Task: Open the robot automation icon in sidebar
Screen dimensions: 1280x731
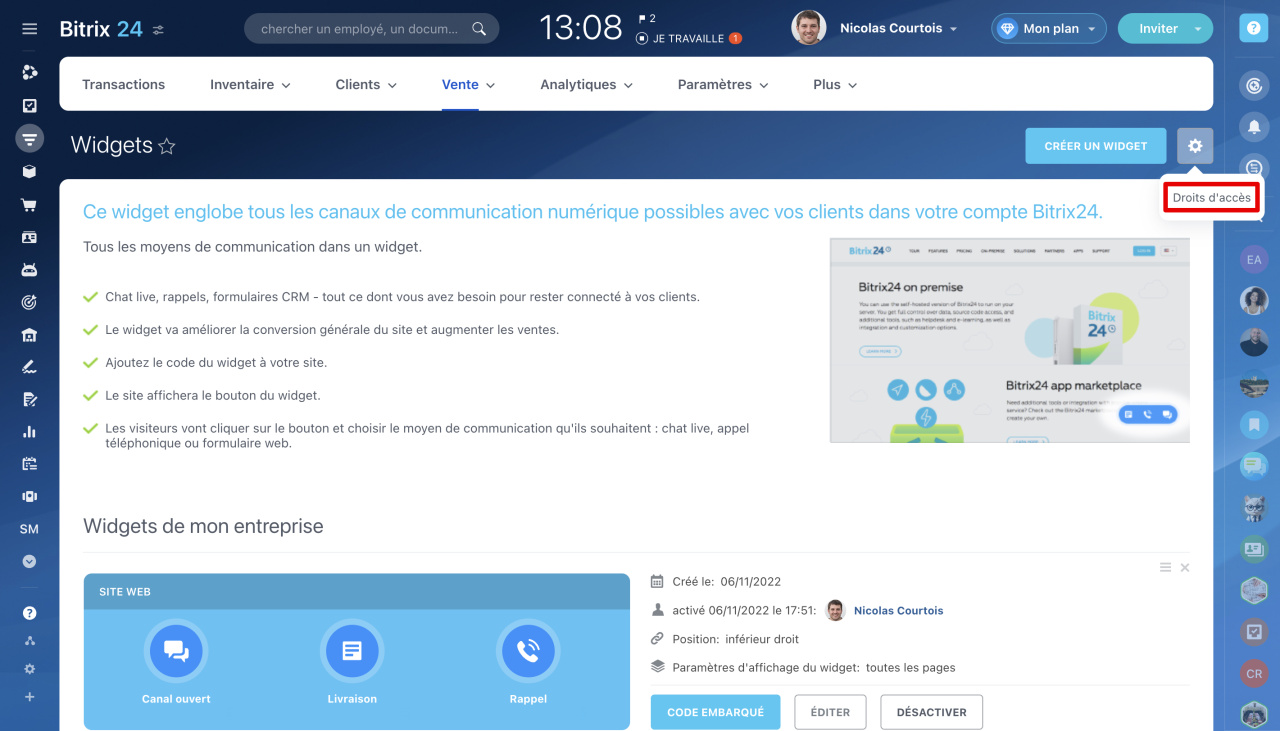Action: 29,269
